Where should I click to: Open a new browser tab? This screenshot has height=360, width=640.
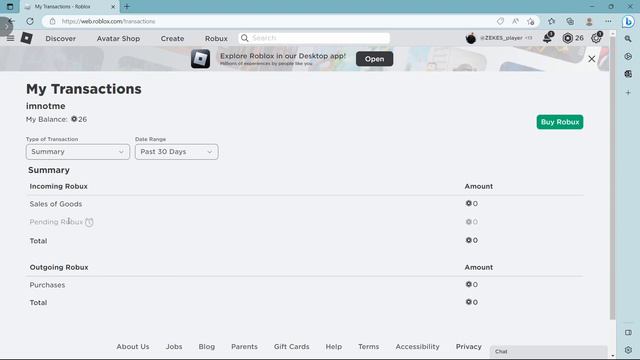click(x=127, y=7)
